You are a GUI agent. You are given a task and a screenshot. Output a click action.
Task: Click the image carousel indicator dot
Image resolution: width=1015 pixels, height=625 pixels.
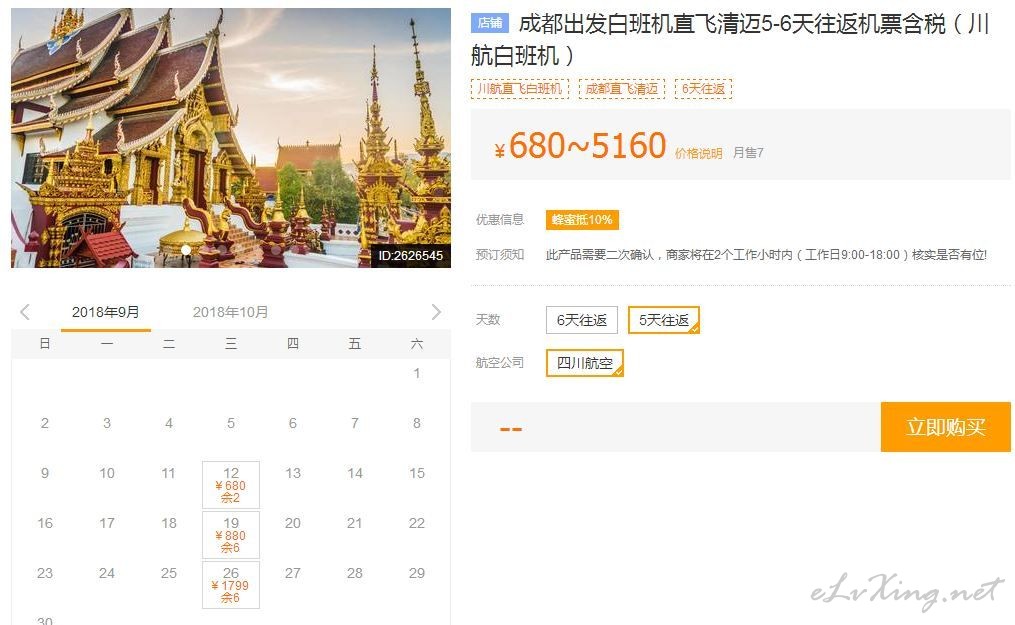tap(186, 250)
